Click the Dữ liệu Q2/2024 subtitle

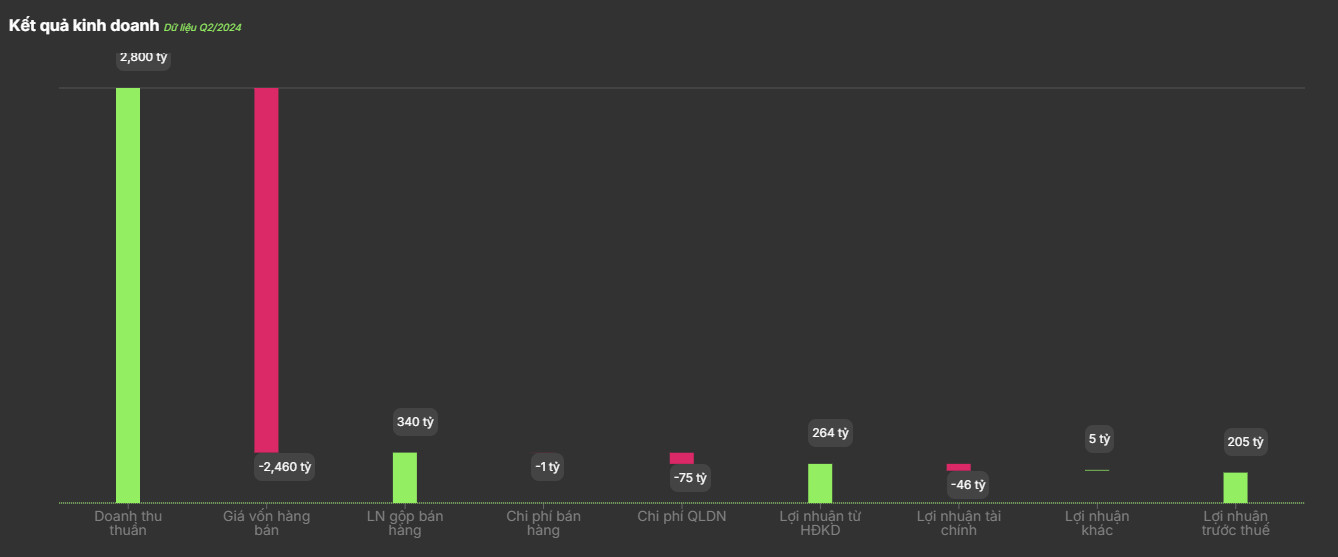203,28
